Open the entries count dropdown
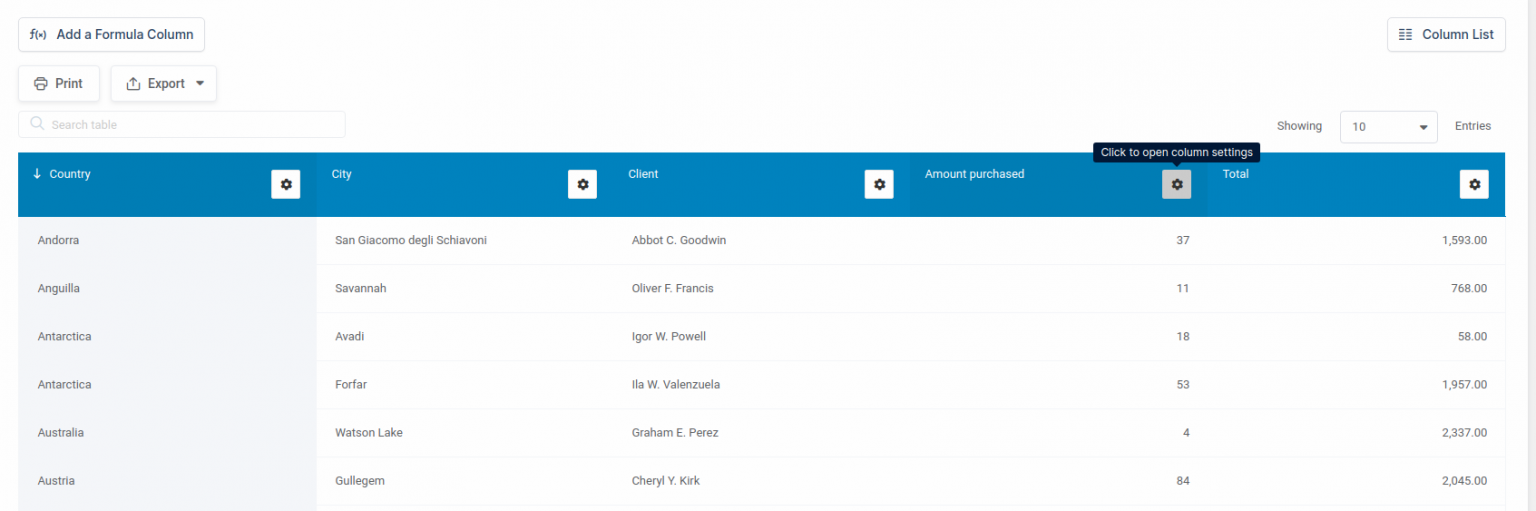The height and width of the screenshot is (511, 1536). coord(1388,127)
